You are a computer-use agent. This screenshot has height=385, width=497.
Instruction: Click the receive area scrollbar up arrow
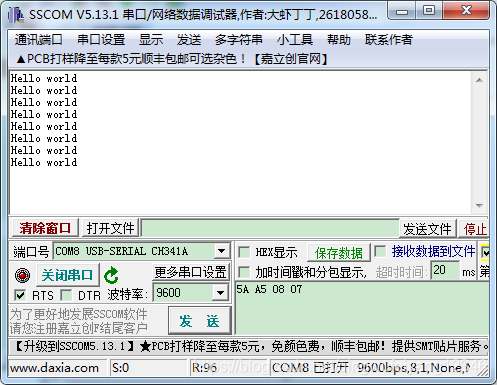[x=480, y=80]
